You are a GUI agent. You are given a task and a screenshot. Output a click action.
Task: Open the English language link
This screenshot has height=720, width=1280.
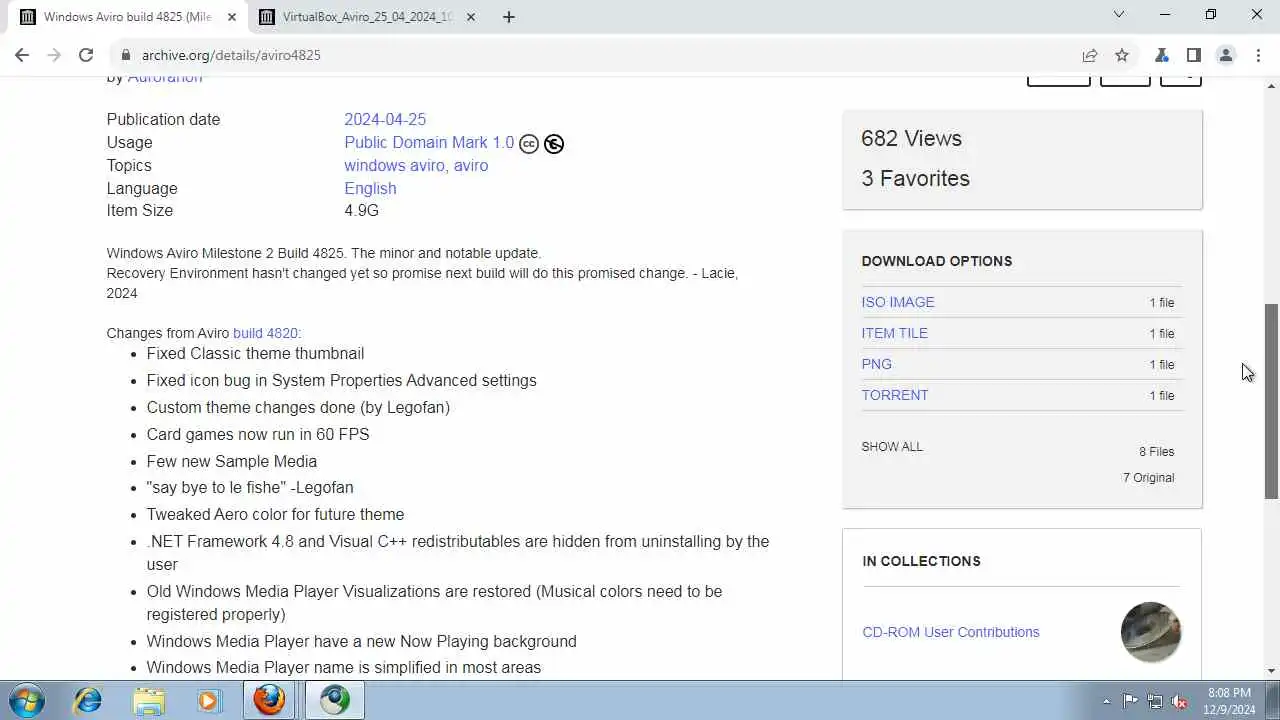pyautogui.click(x=370, y=188)
